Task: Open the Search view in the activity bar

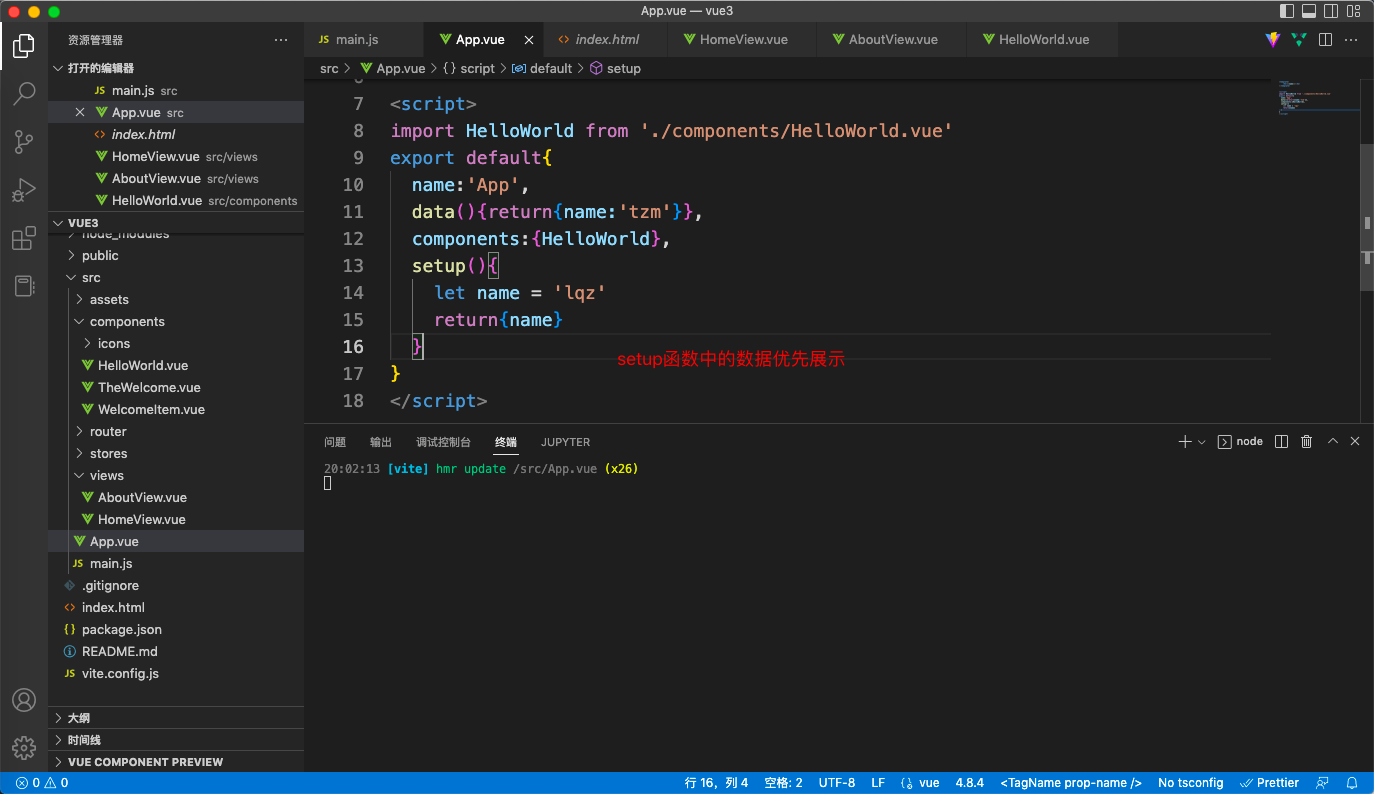Action: point(24,94)
